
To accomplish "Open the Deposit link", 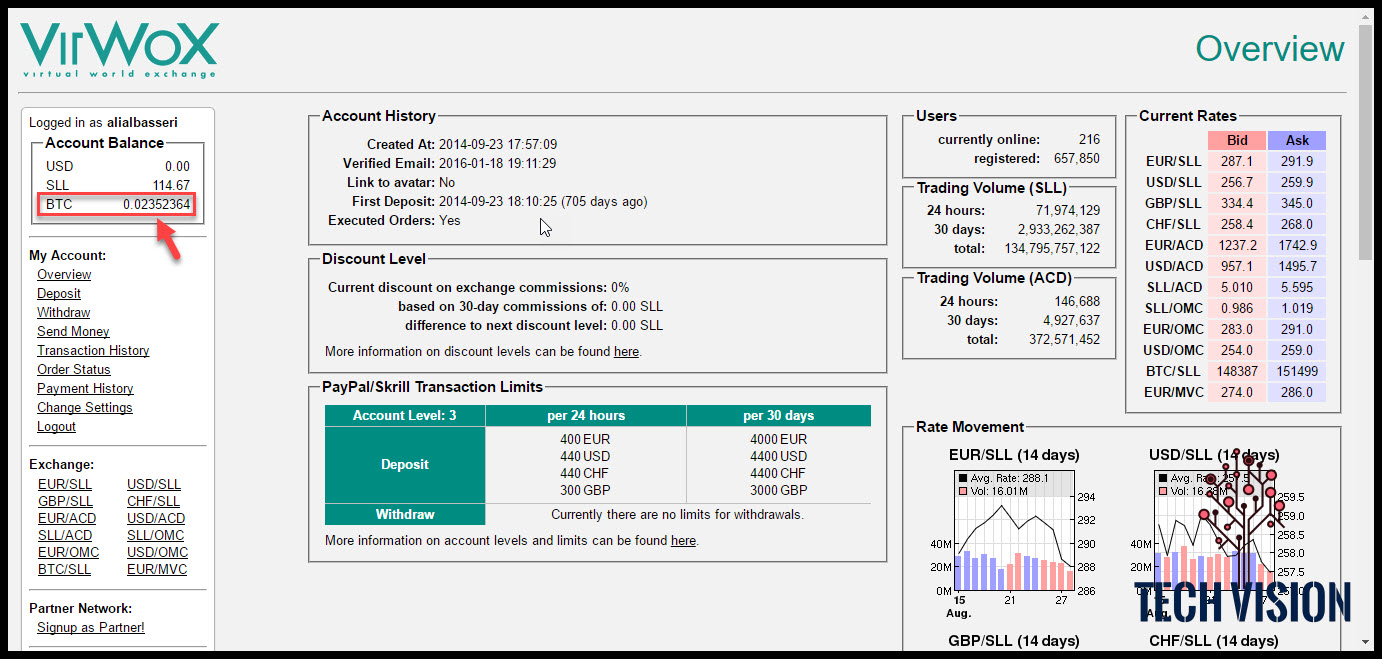I will tap(59, 293).
